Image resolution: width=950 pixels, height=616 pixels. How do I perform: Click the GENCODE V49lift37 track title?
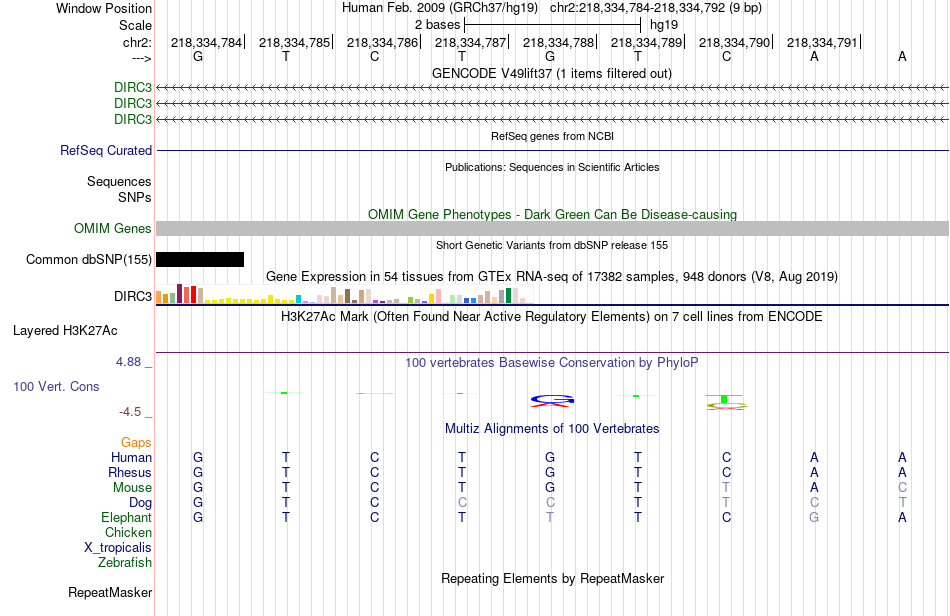552,73
